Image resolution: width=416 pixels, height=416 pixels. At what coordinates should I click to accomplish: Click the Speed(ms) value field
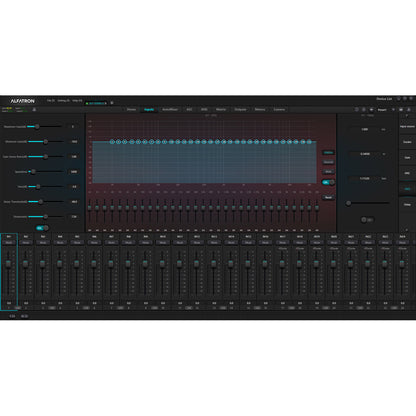[x=74, y=172]
